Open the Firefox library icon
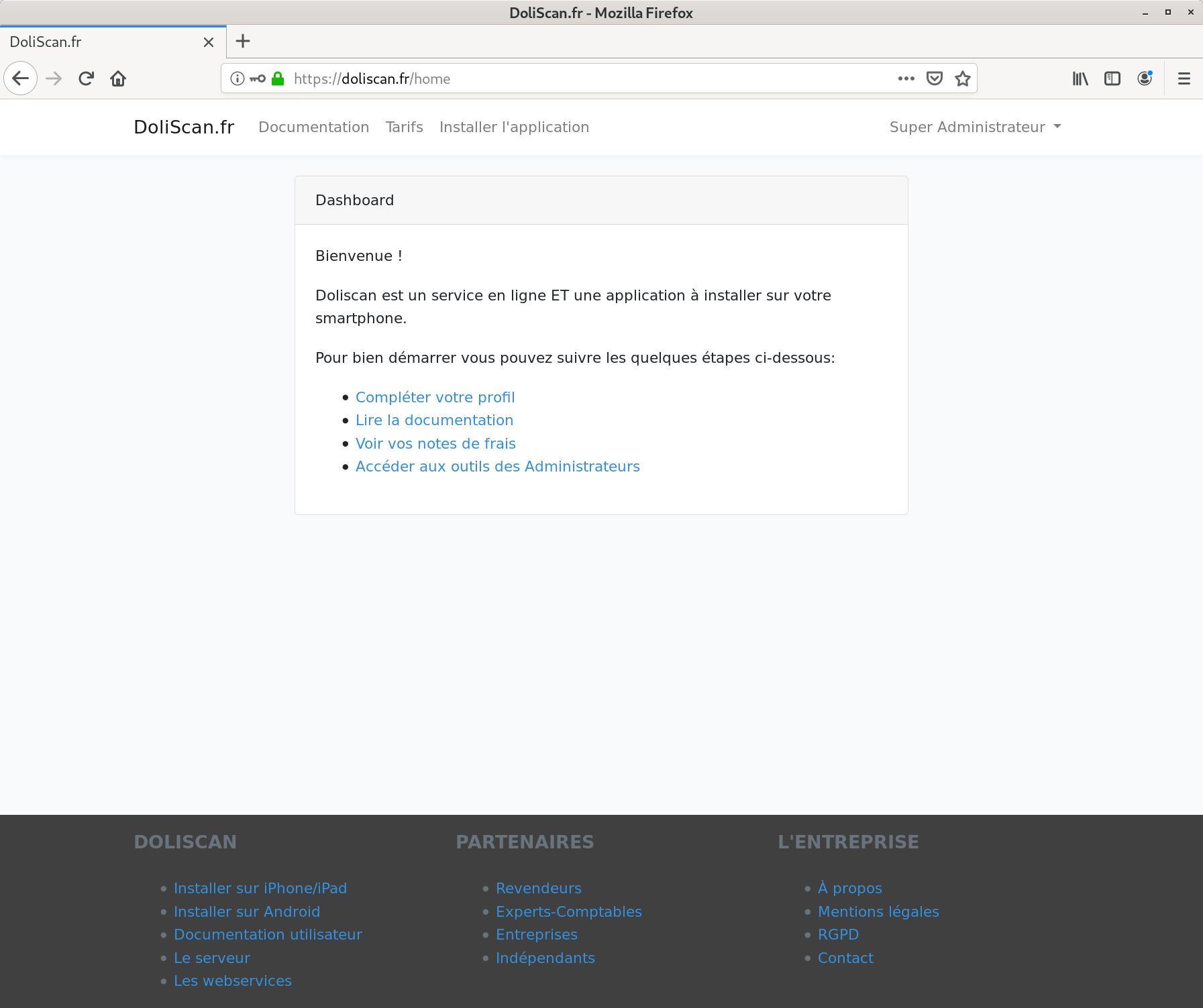 click(1080, 78)
